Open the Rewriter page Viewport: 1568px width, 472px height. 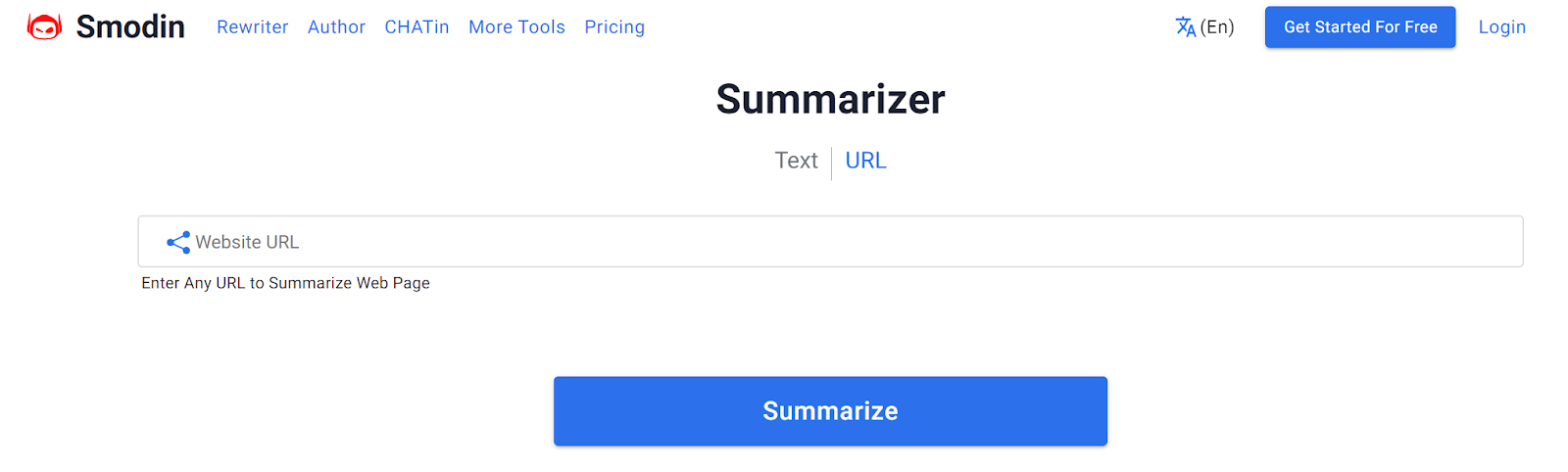click(253, 27)
